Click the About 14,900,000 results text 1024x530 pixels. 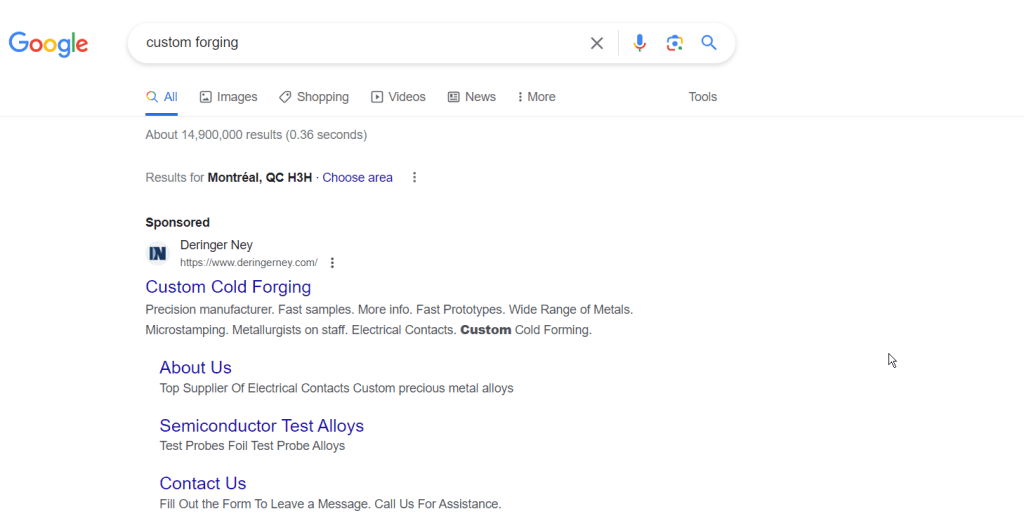point(256,135)
